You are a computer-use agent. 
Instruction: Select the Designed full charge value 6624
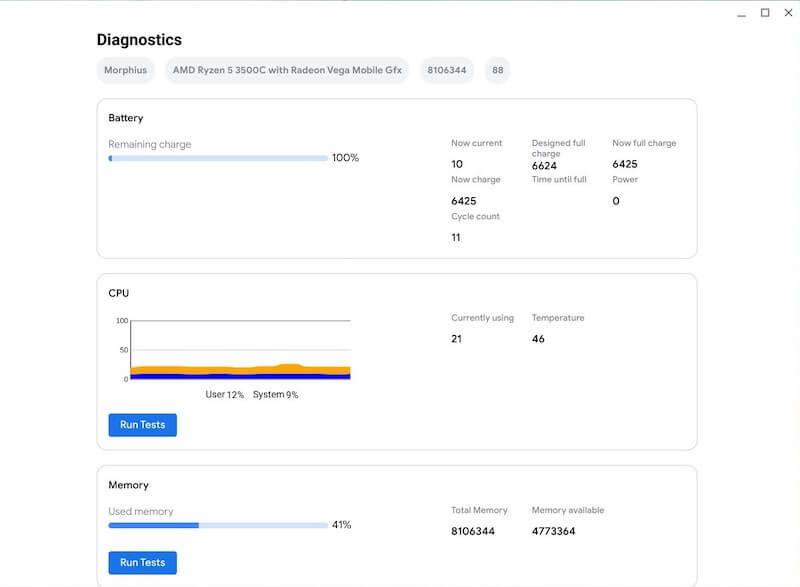(x=544, y=164)
